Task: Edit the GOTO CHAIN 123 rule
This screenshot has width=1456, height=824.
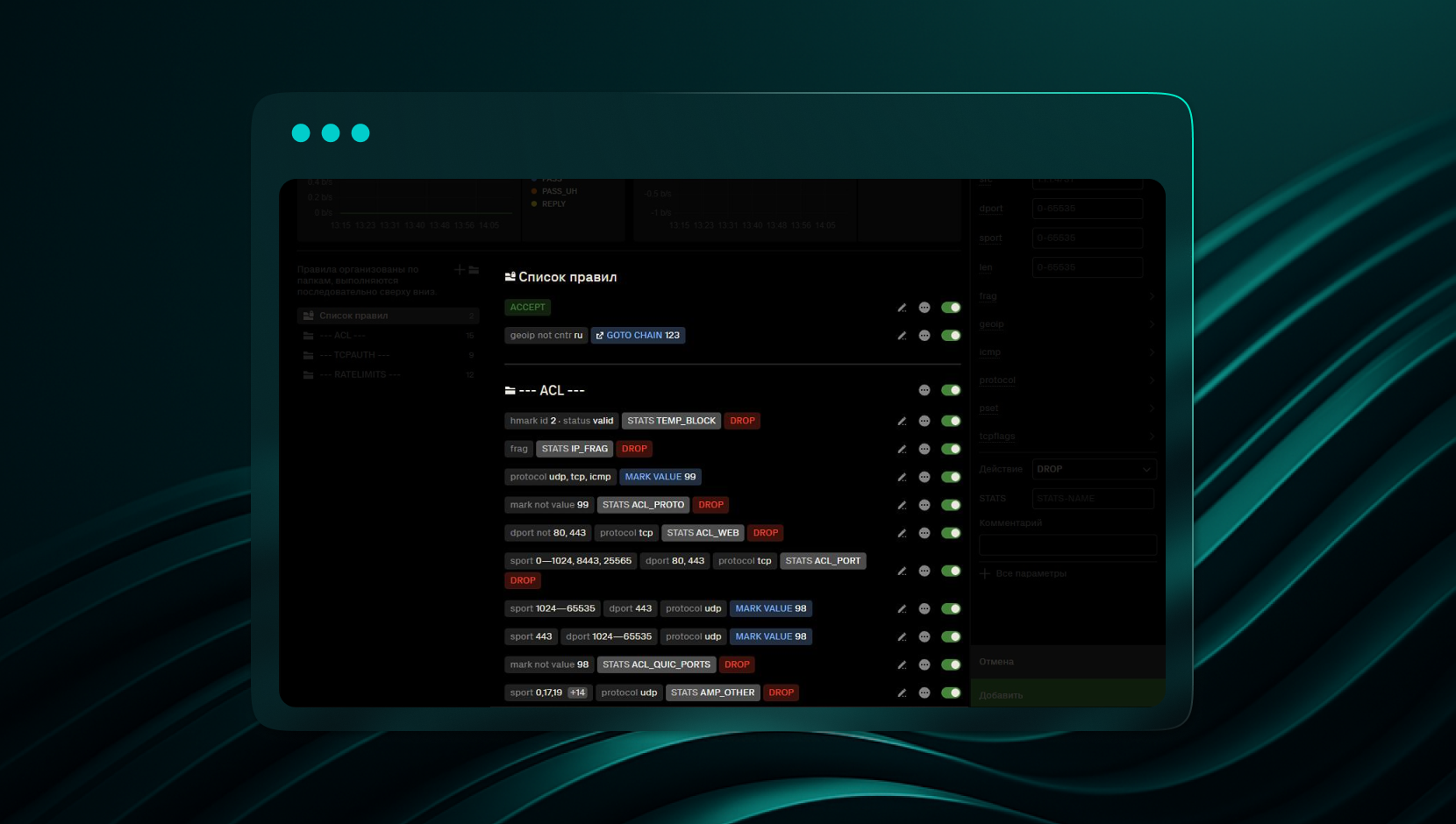Action: coord(902,336)
